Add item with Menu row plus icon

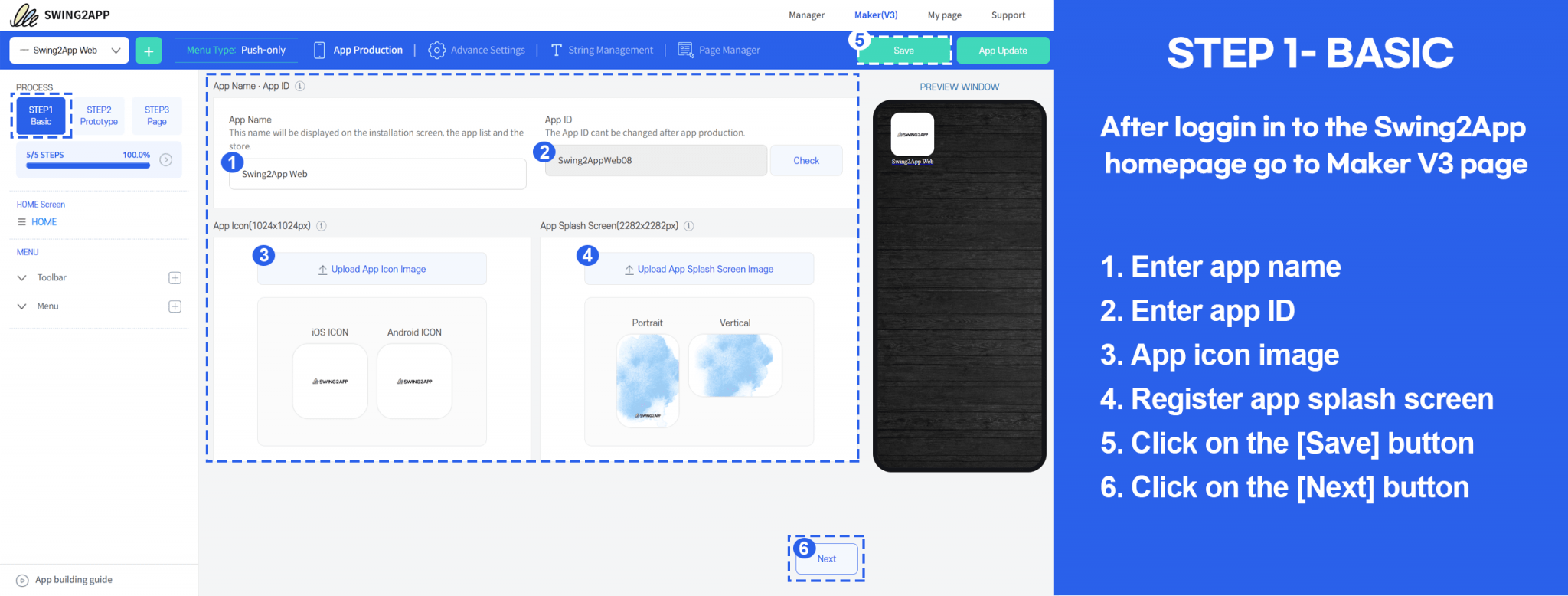click(175, 306)
